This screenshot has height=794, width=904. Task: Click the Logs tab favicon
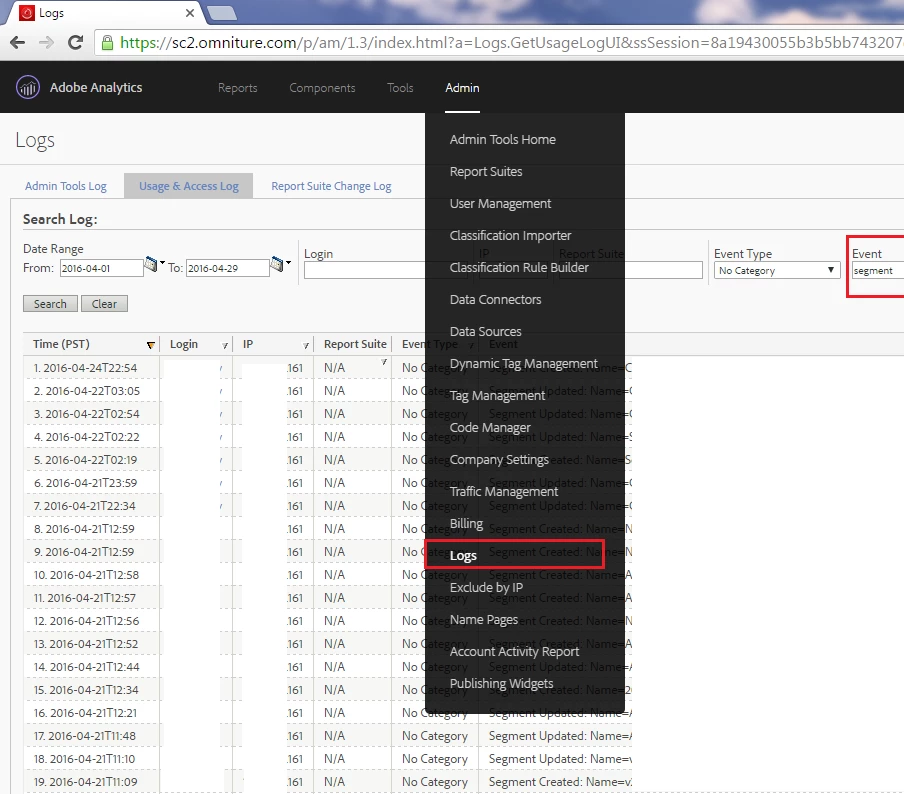click(27, 13)
